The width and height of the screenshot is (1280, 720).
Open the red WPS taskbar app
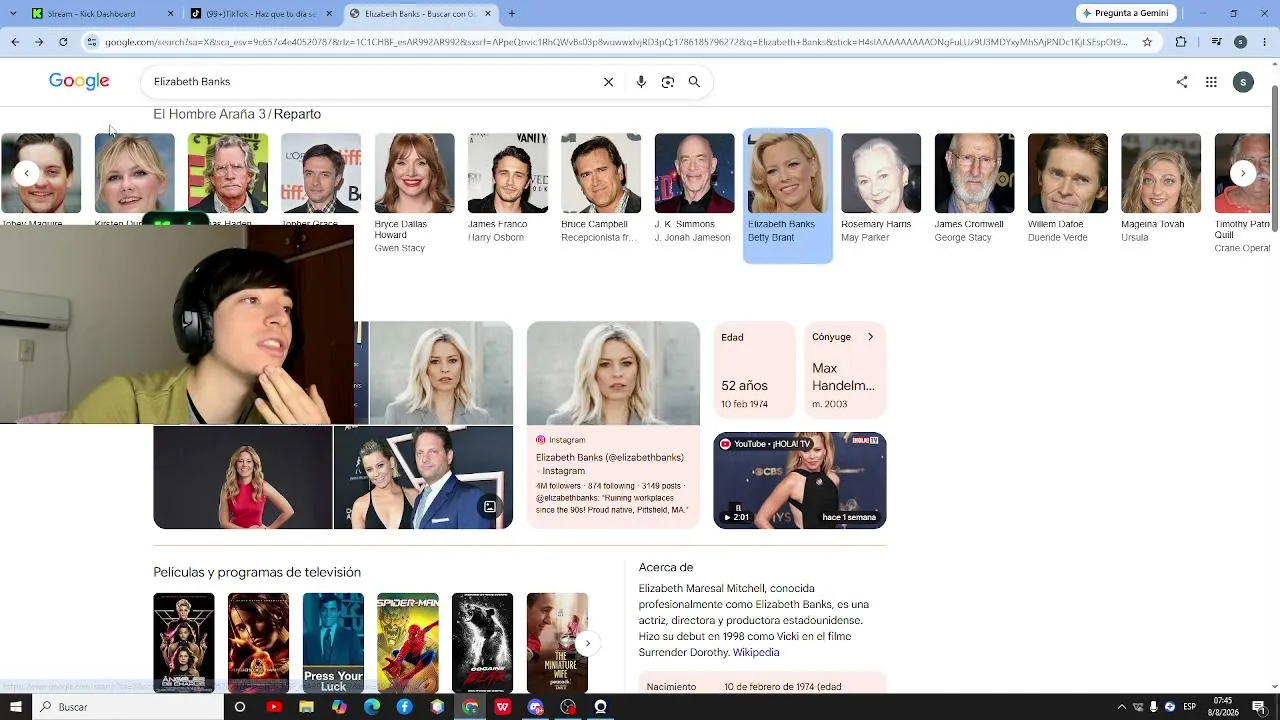(x=503, y=707)
